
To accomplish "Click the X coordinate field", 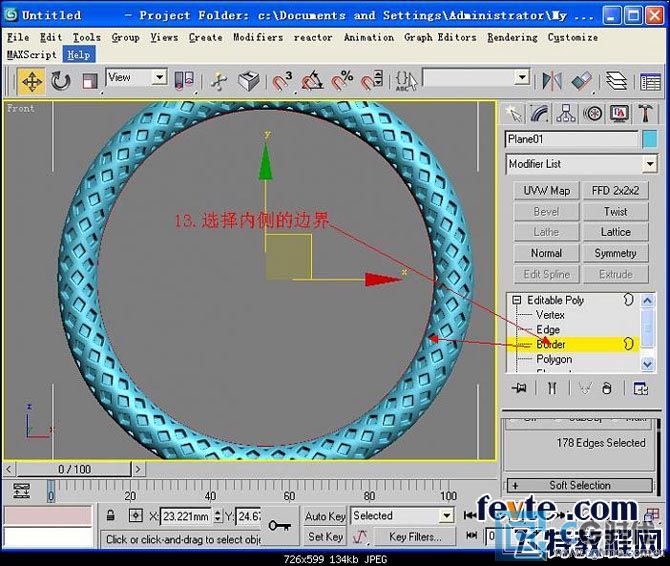I will [x=186, y=516].
